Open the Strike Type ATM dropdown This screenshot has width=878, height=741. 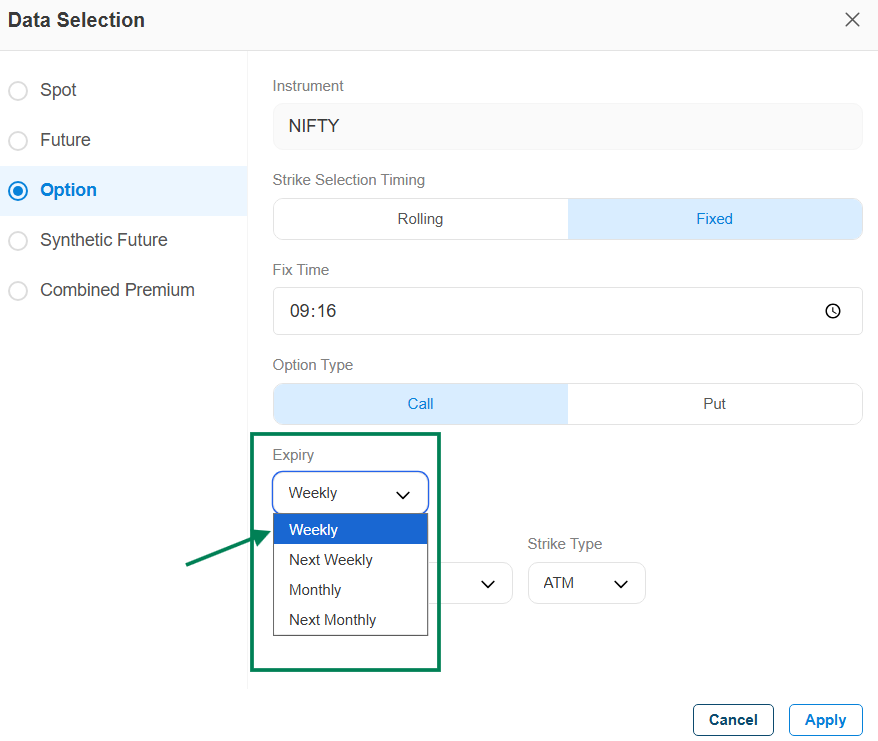[x=586, y=583]
